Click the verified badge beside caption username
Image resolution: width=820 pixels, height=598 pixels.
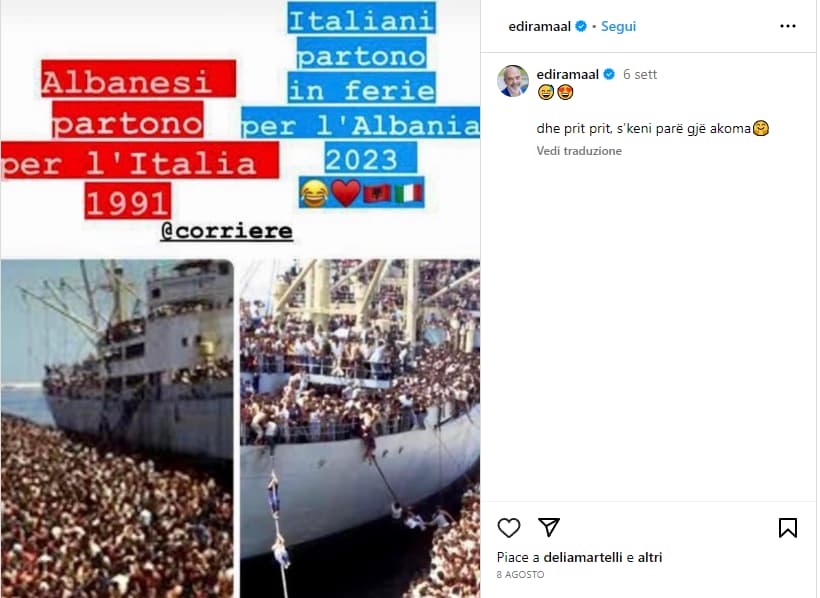point(609,74)
